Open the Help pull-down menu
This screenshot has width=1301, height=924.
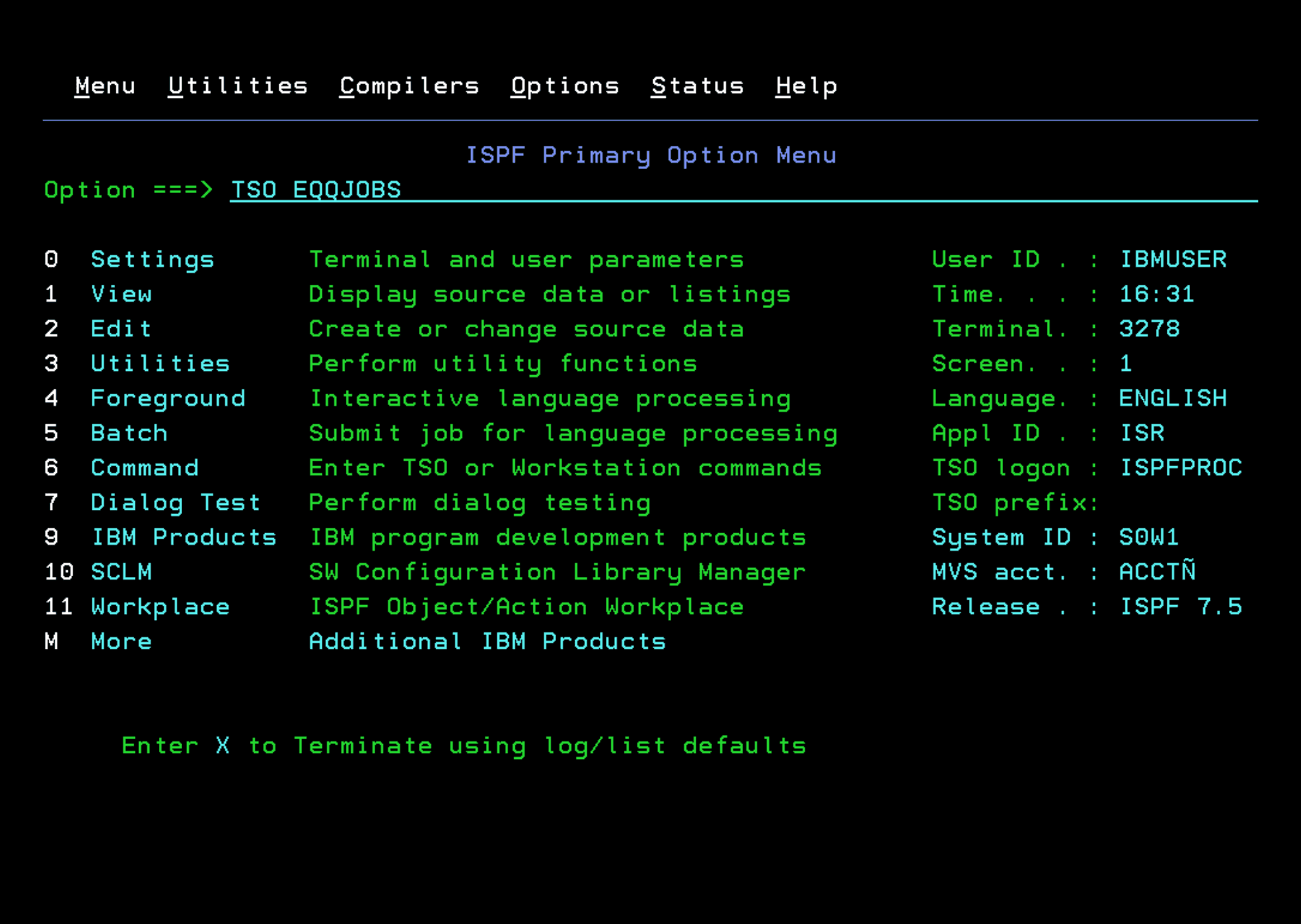pos(806,86)
